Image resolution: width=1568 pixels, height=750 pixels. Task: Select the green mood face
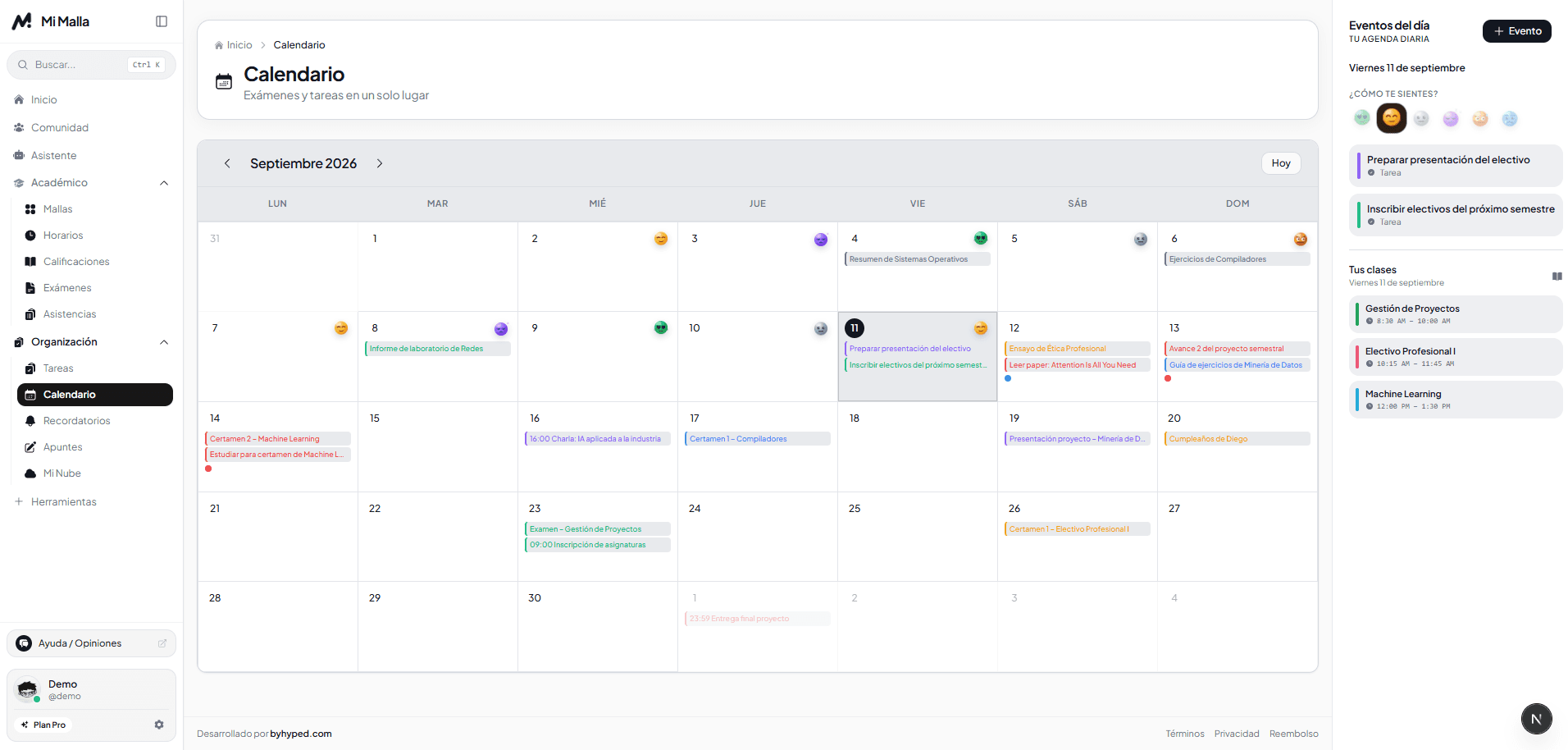[x=1362, y=118]
